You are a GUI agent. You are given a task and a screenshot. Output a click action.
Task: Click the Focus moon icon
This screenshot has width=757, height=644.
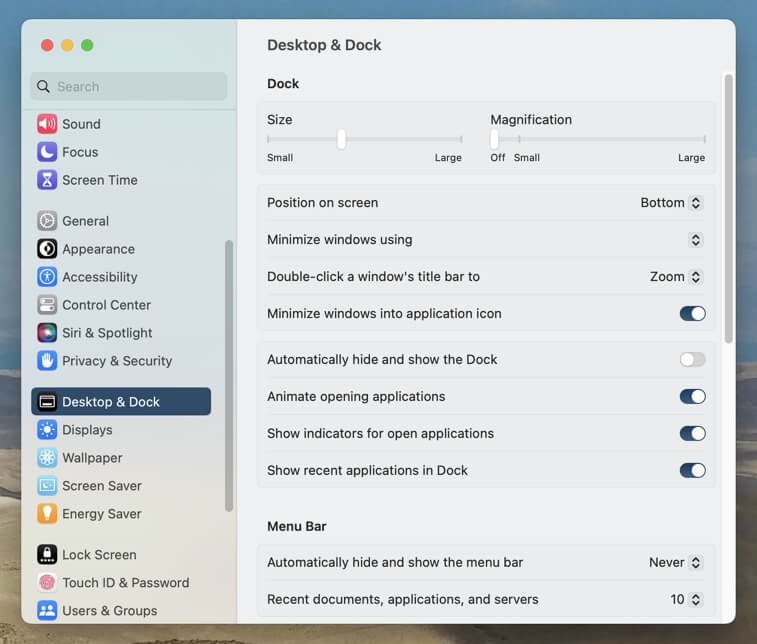[x=47, y=152]
